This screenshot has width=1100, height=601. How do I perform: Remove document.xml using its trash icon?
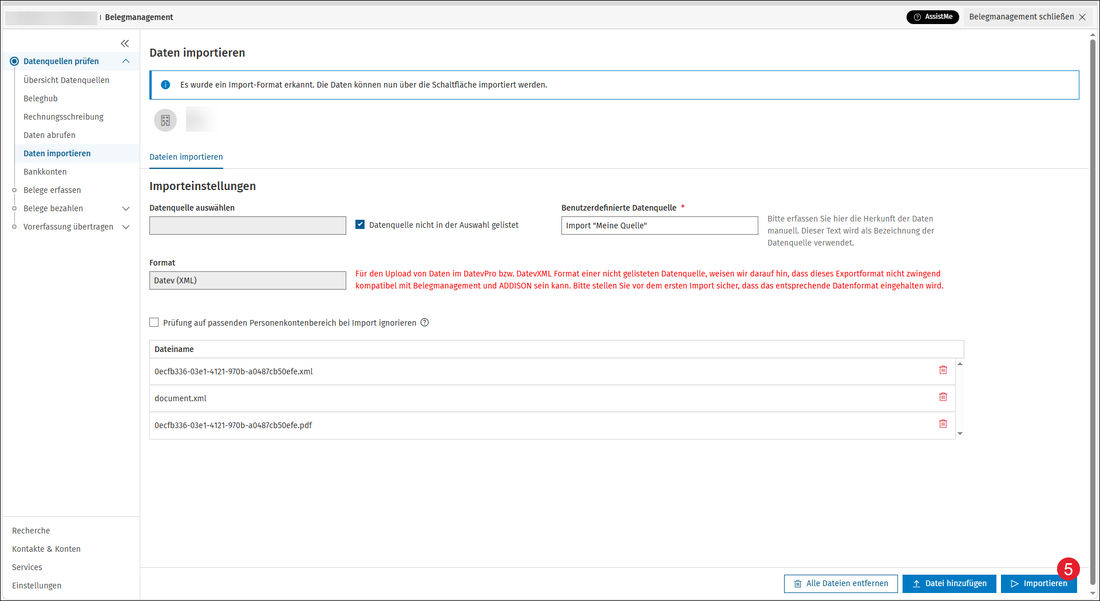pyautogui.click(x=943, y=397)
